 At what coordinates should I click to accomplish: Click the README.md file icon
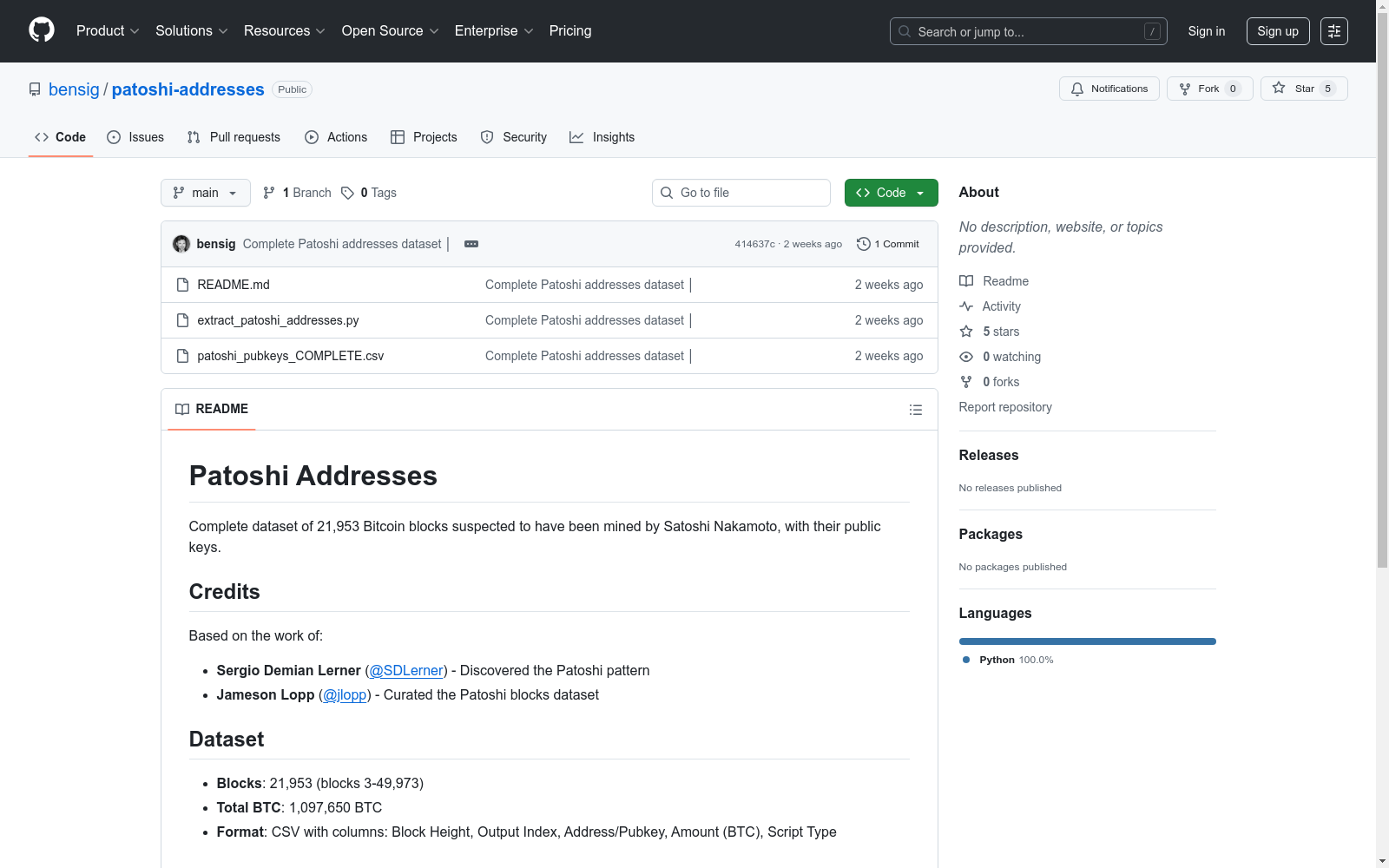point(182,285)
